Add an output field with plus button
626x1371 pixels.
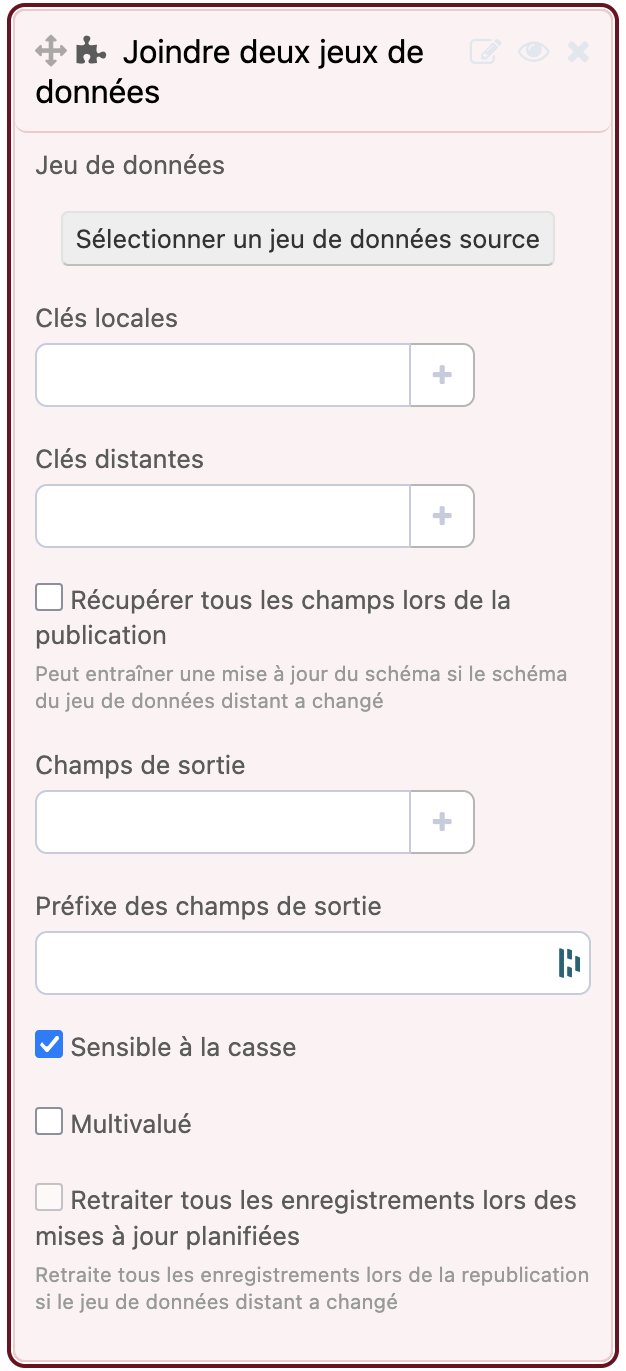[442, 822]
